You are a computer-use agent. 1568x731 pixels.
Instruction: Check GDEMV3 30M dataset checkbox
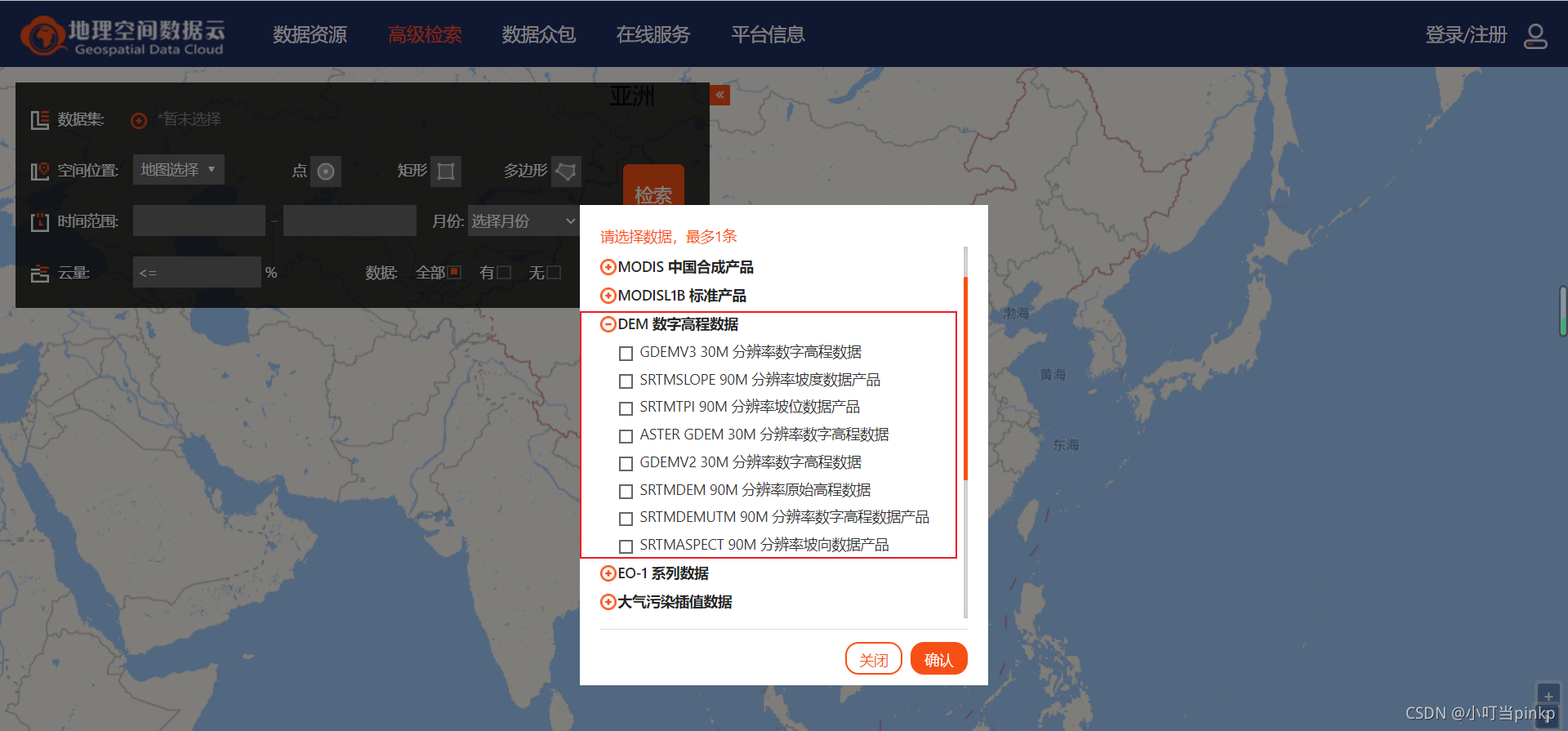point(626,354)
